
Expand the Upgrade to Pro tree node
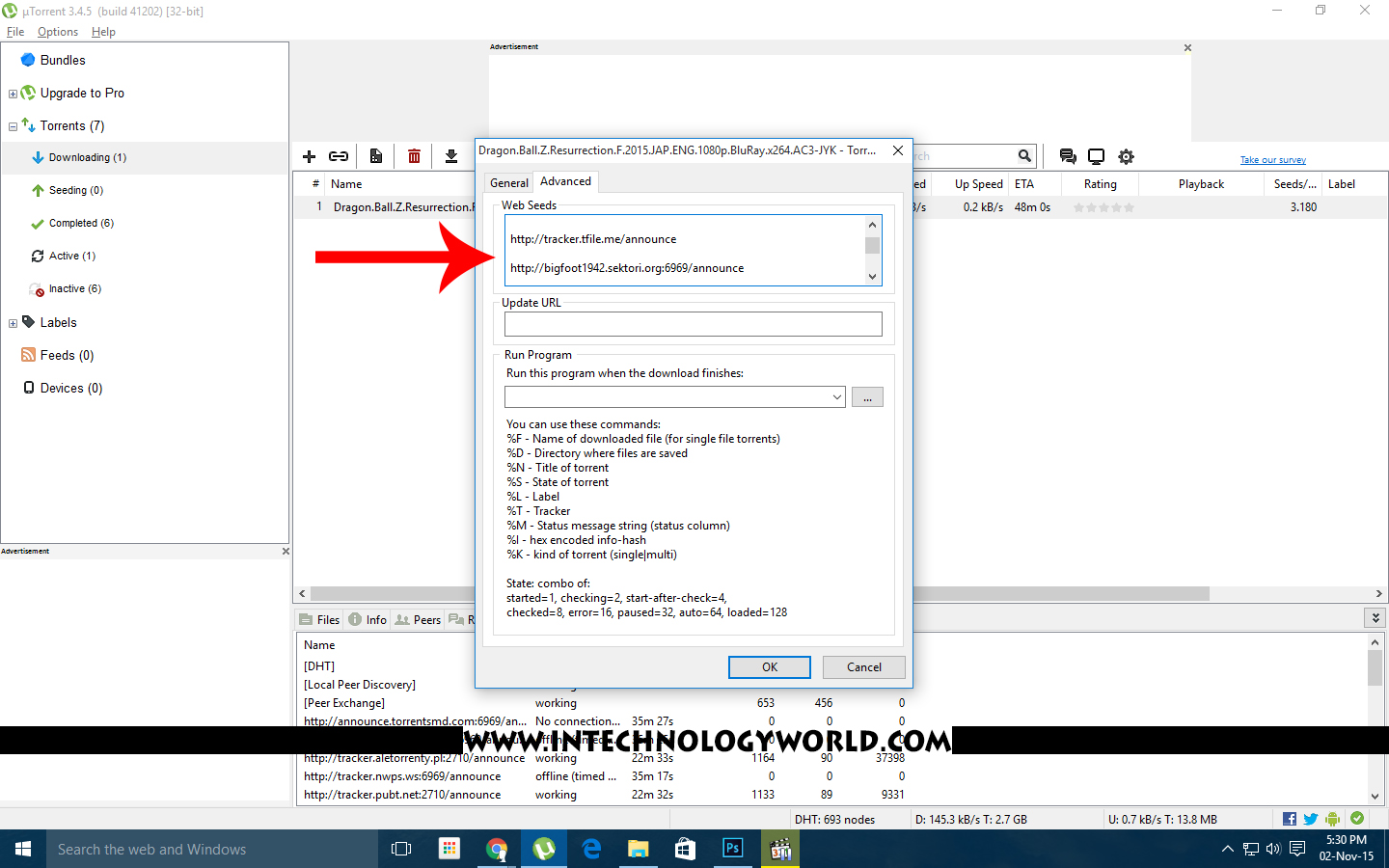13,94
